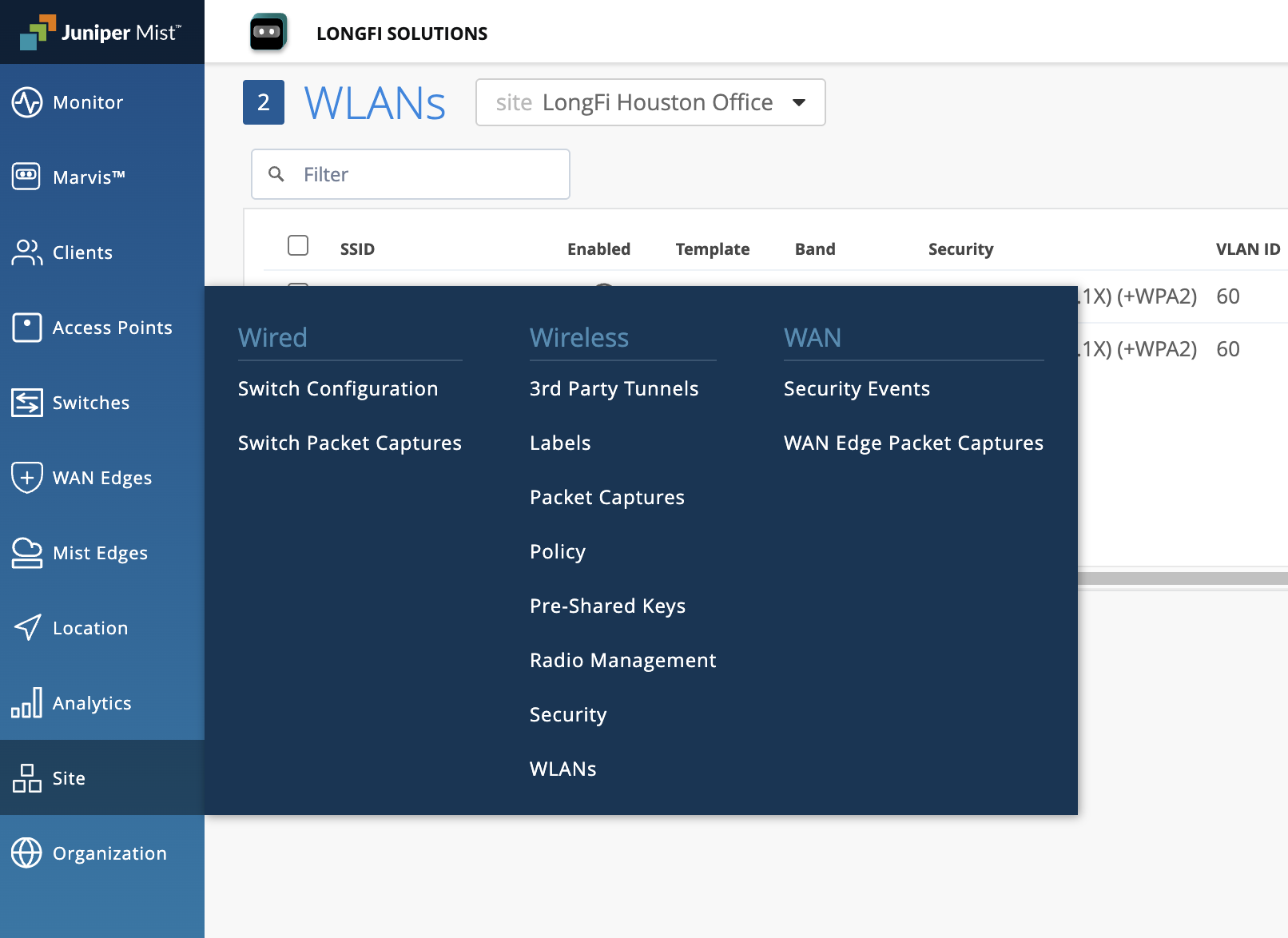
Task: Open 3rd Party Tunnels
Action: 614,388
